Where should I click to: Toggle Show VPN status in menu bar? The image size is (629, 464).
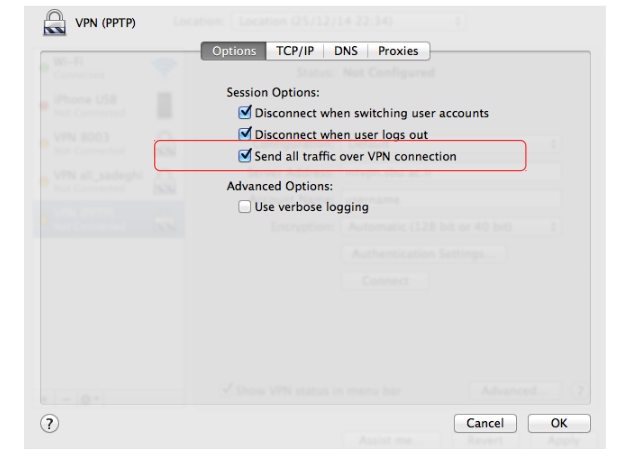click(227, 390)
